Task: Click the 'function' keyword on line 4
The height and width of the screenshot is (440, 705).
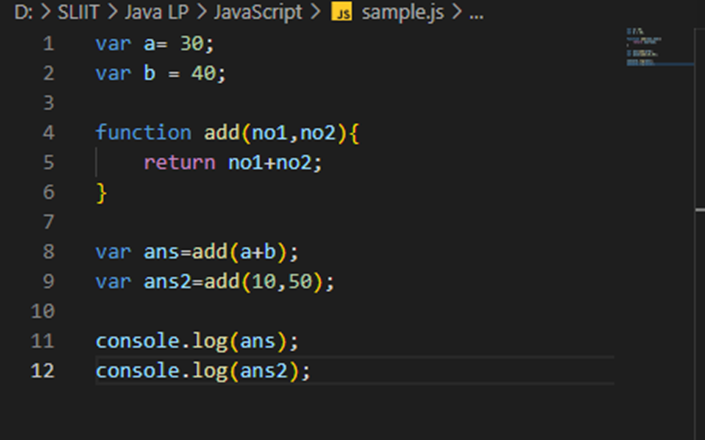Action: 143,133
